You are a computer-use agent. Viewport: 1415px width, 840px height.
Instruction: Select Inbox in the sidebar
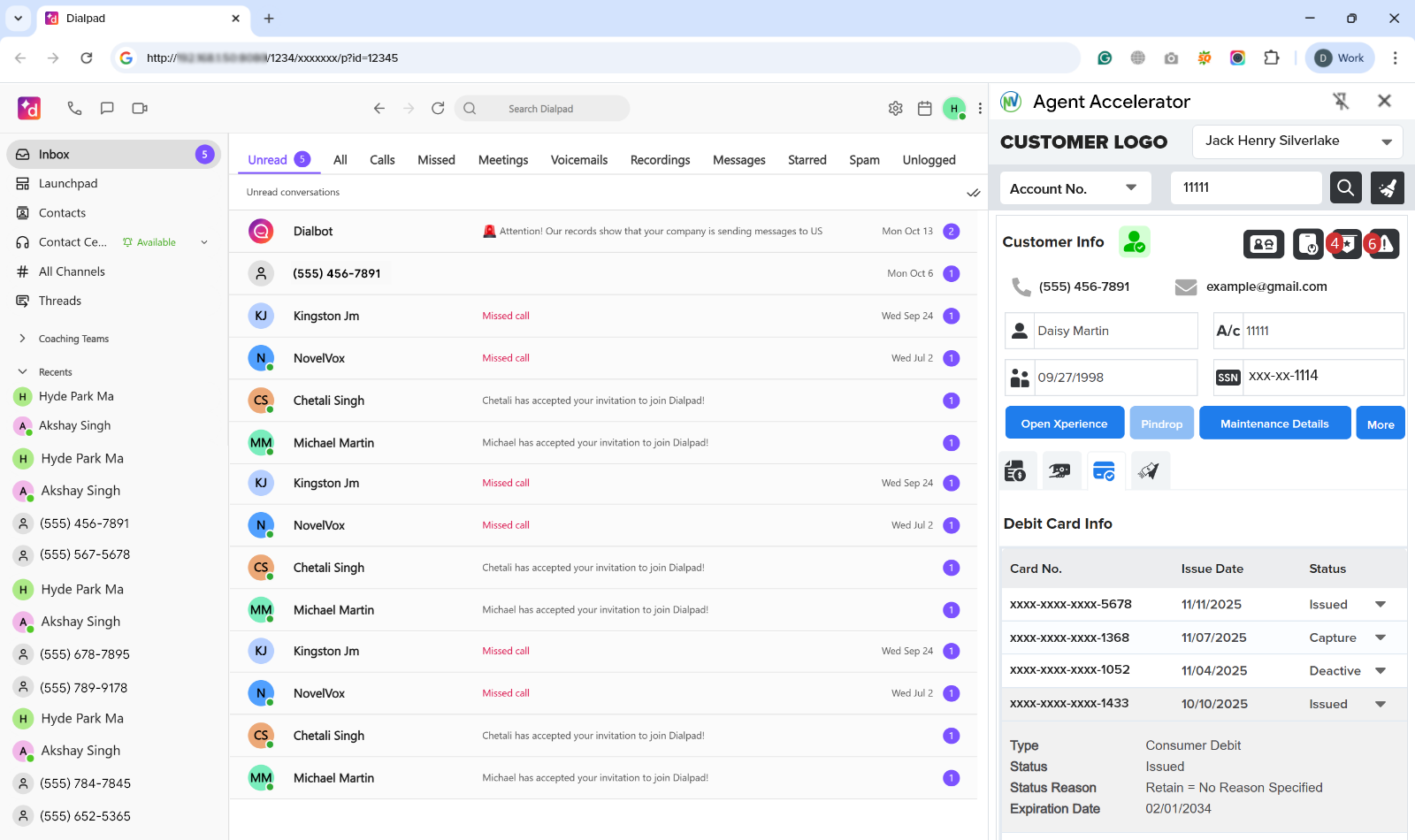tap(113, 154)
